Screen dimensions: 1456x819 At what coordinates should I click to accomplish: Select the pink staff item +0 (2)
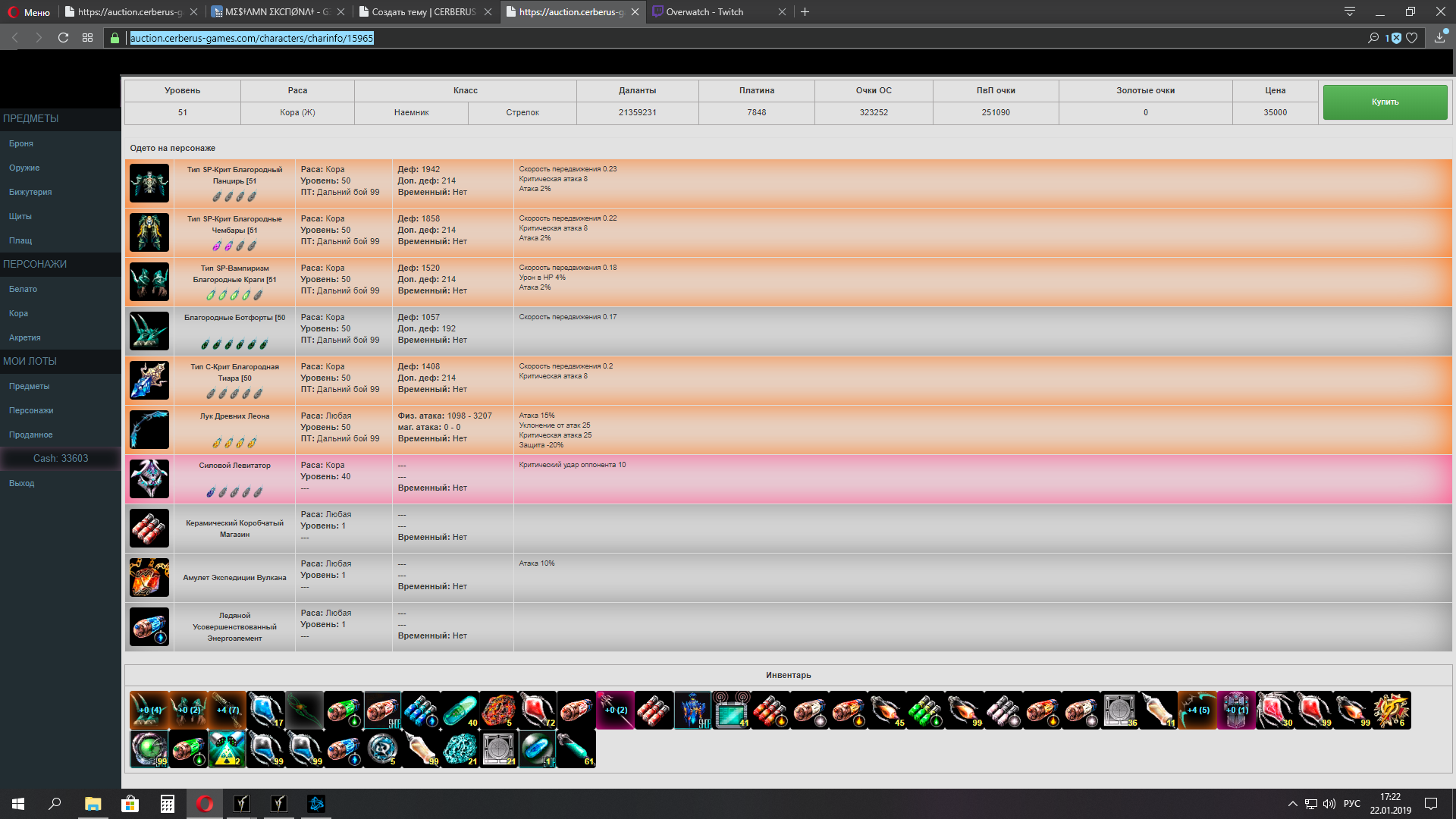point(615,710)
